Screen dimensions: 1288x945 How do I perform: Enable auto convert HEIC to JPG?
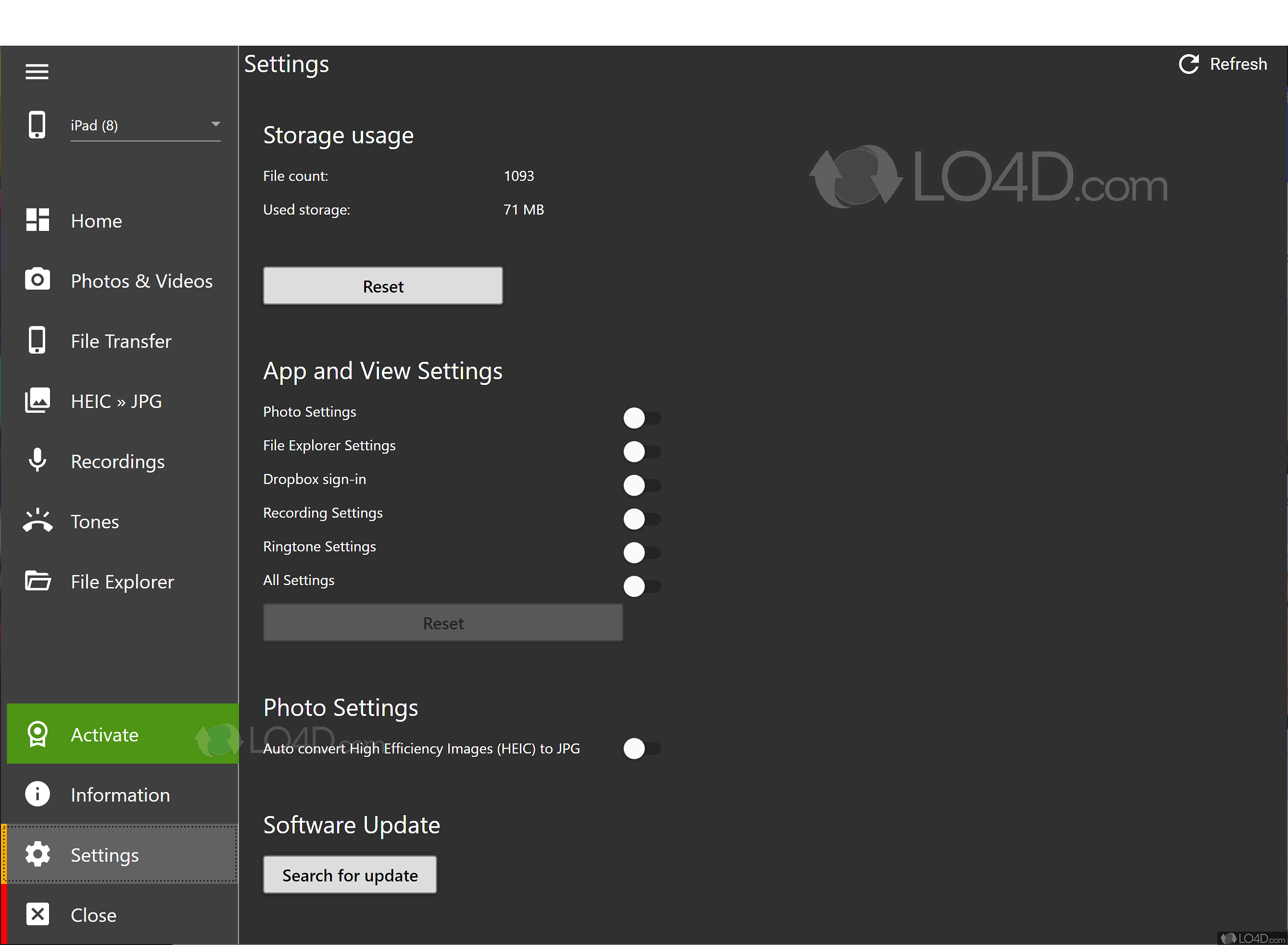(x=642, y=749)
